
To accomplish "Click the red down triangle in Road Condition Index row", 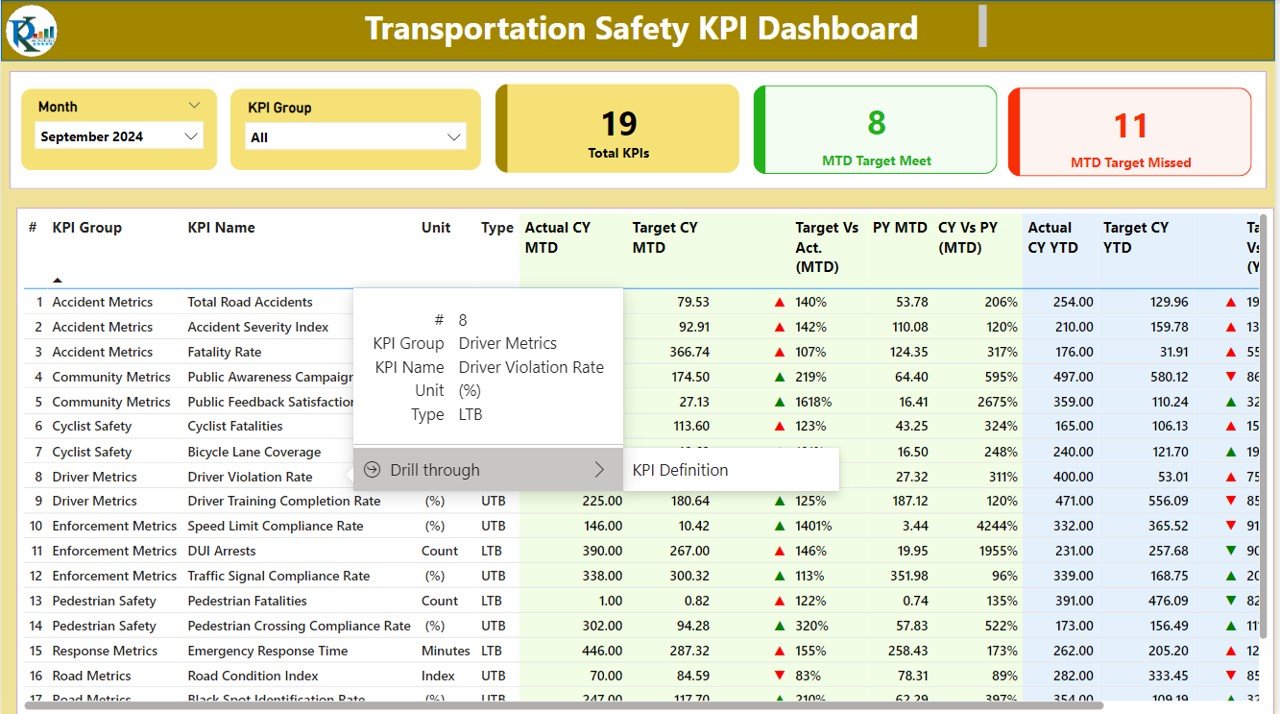I will pyautogui.click(x=780, y=676).
